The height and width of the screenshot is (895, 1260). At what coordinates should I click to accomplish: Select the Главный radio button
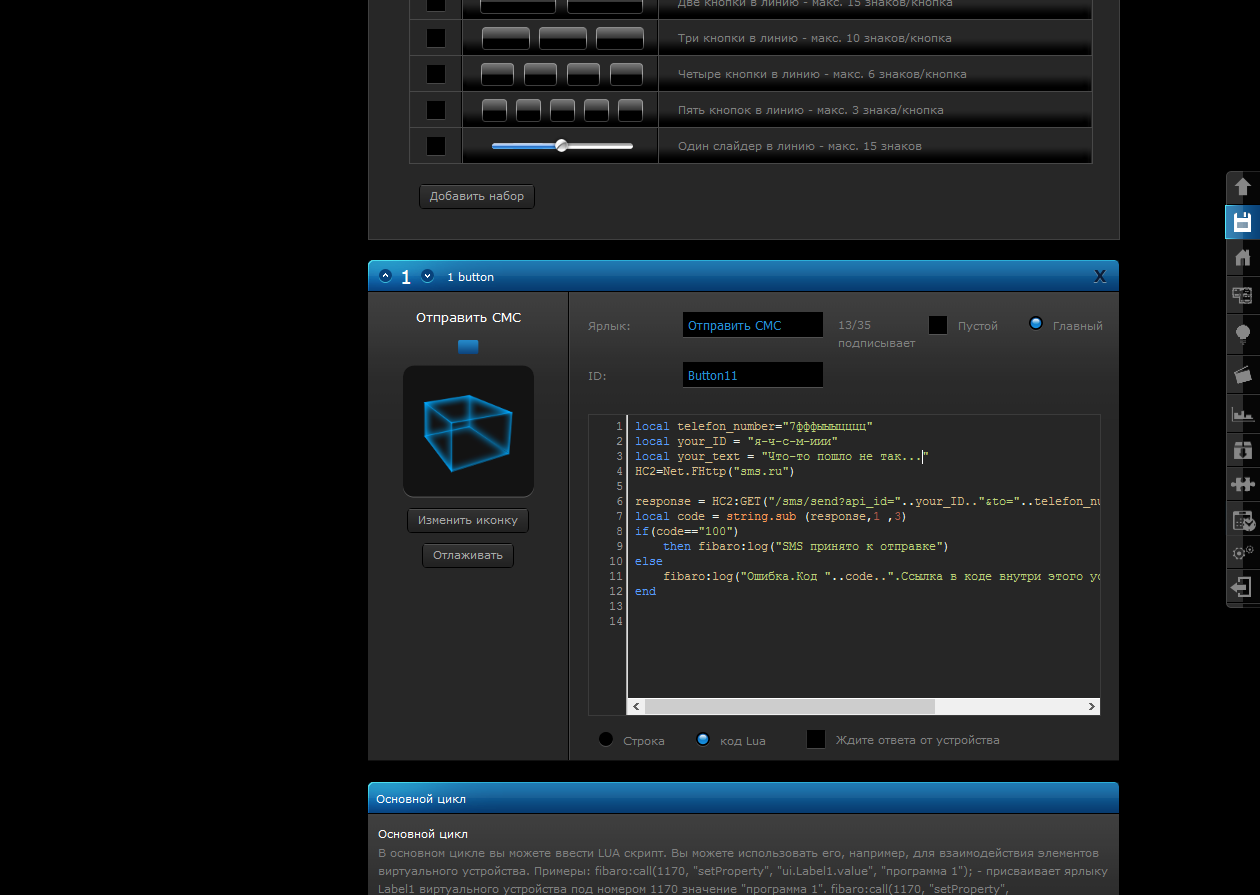pyautogui.click(x=1036, y=324)
